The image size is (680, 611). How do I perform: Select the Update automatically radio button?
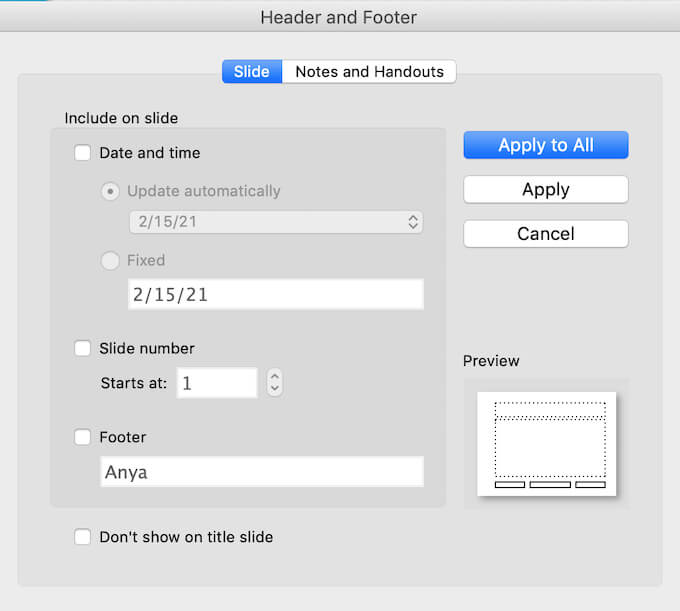click(110, 191)
